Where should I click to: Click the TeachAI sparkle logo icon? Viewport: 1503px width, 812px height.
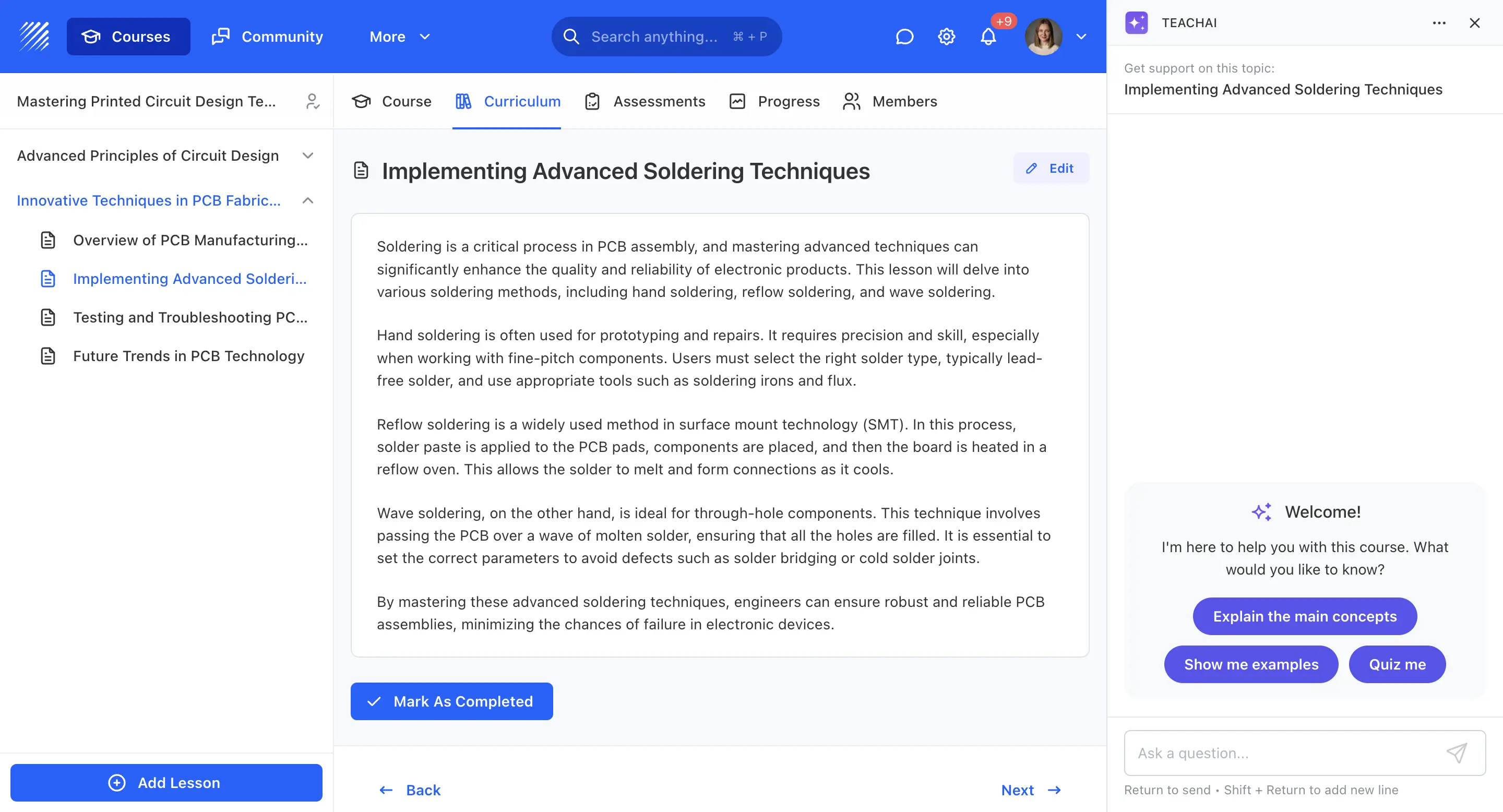[1137, 23]
